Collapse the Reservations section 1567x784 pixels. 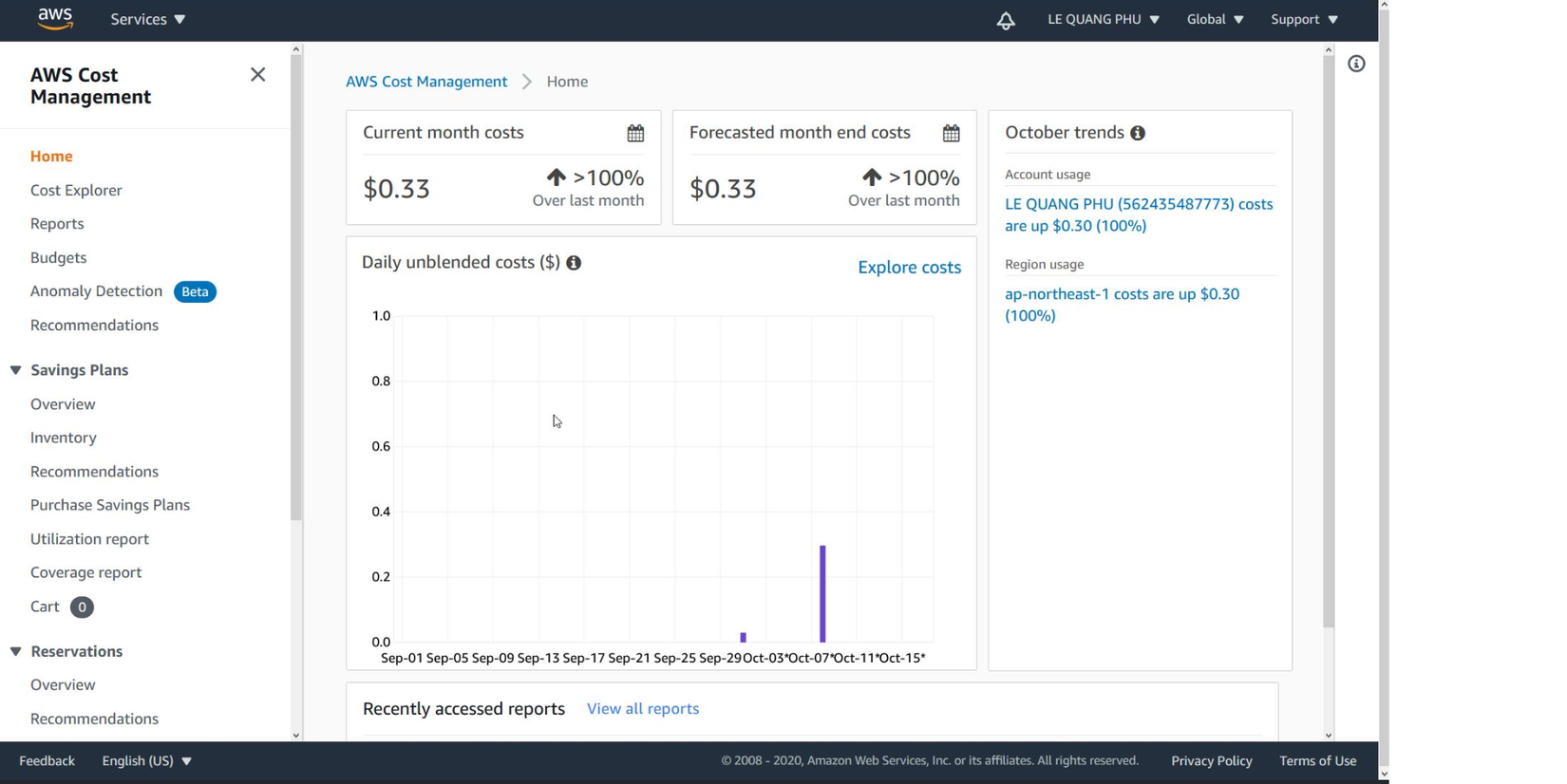16,651
